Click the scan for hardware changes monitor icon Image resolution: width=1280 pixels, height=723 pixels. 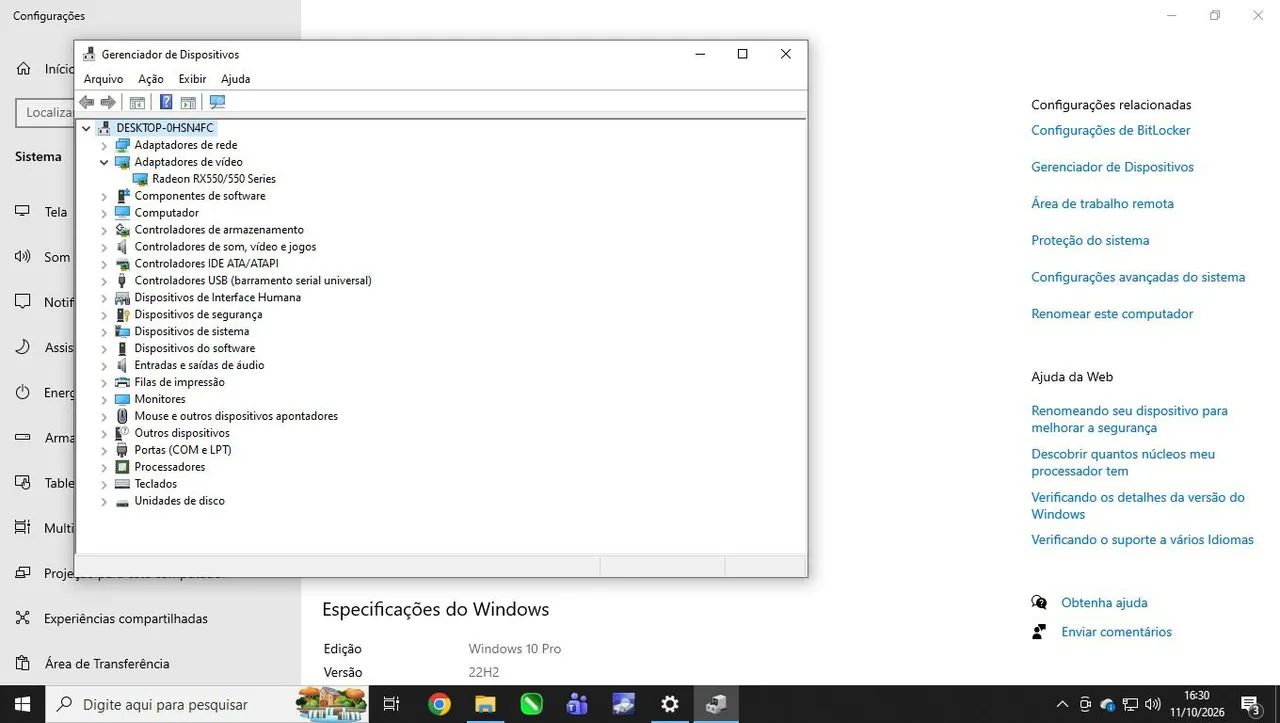coord(217,102)
